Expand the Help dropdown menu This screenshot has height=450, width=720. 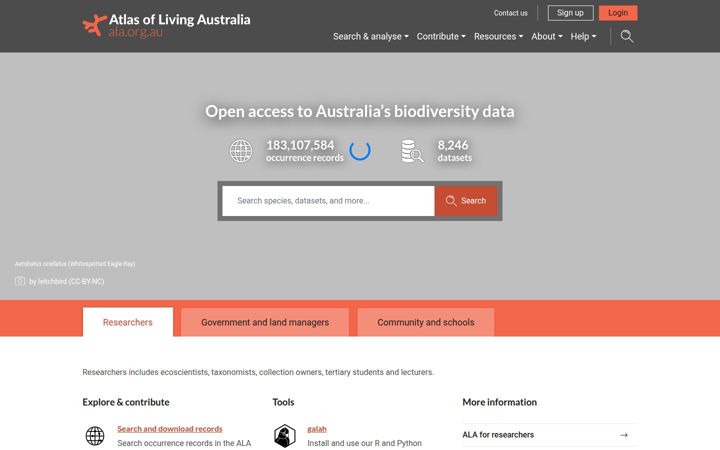click(583, 36)
